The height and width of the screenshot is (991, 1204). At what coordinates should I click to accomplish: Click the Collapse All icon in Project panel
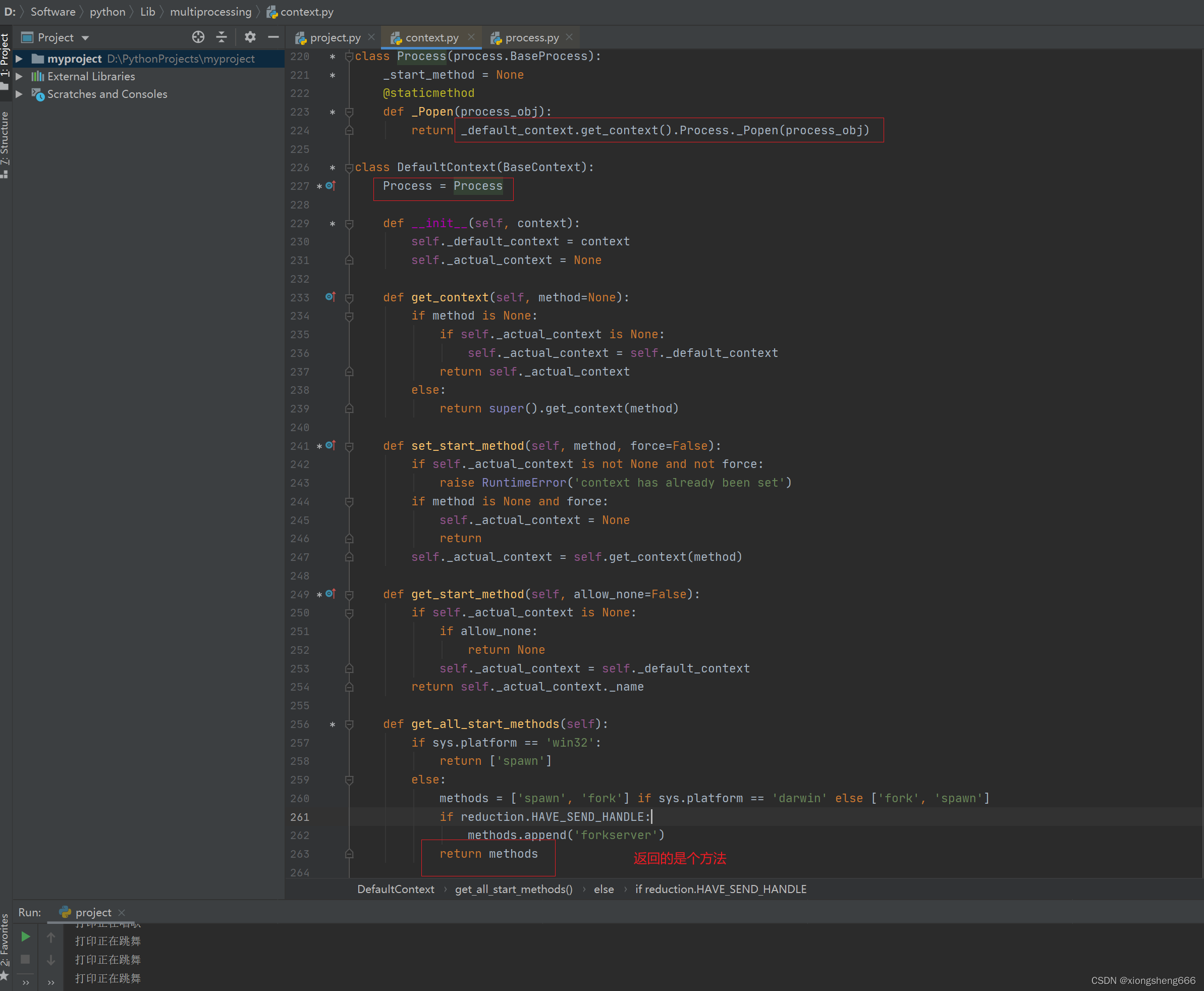point(222,38)
